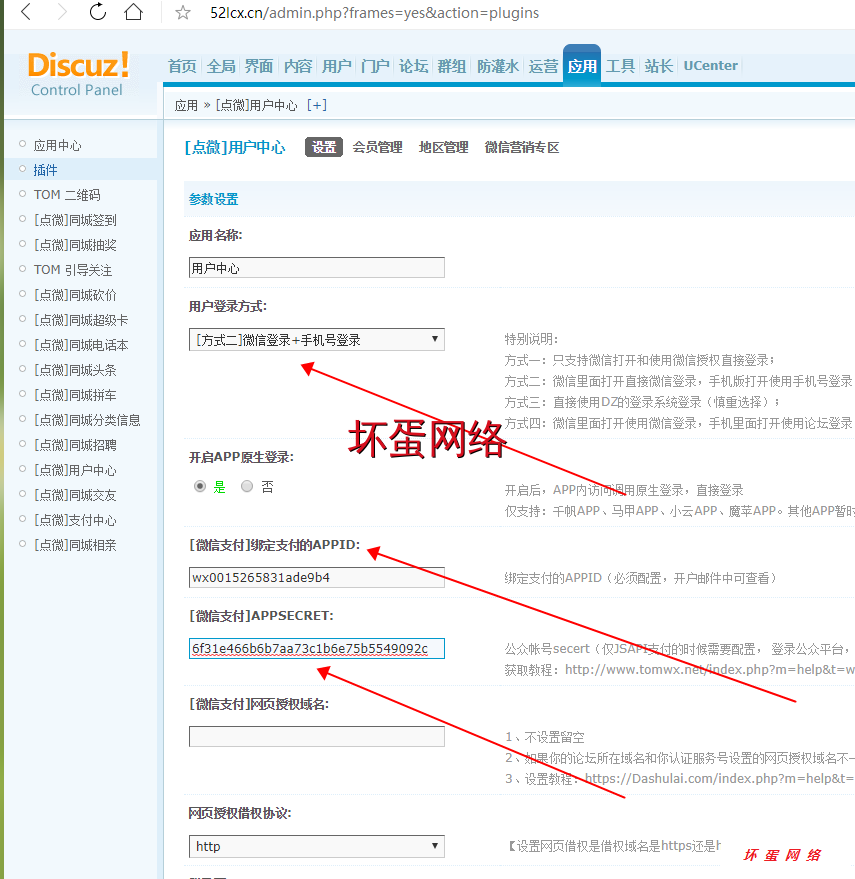Click the Discuz! Control Panel logo
The width and height of the screenshot is (855, 879).
(x=78, y=74)
